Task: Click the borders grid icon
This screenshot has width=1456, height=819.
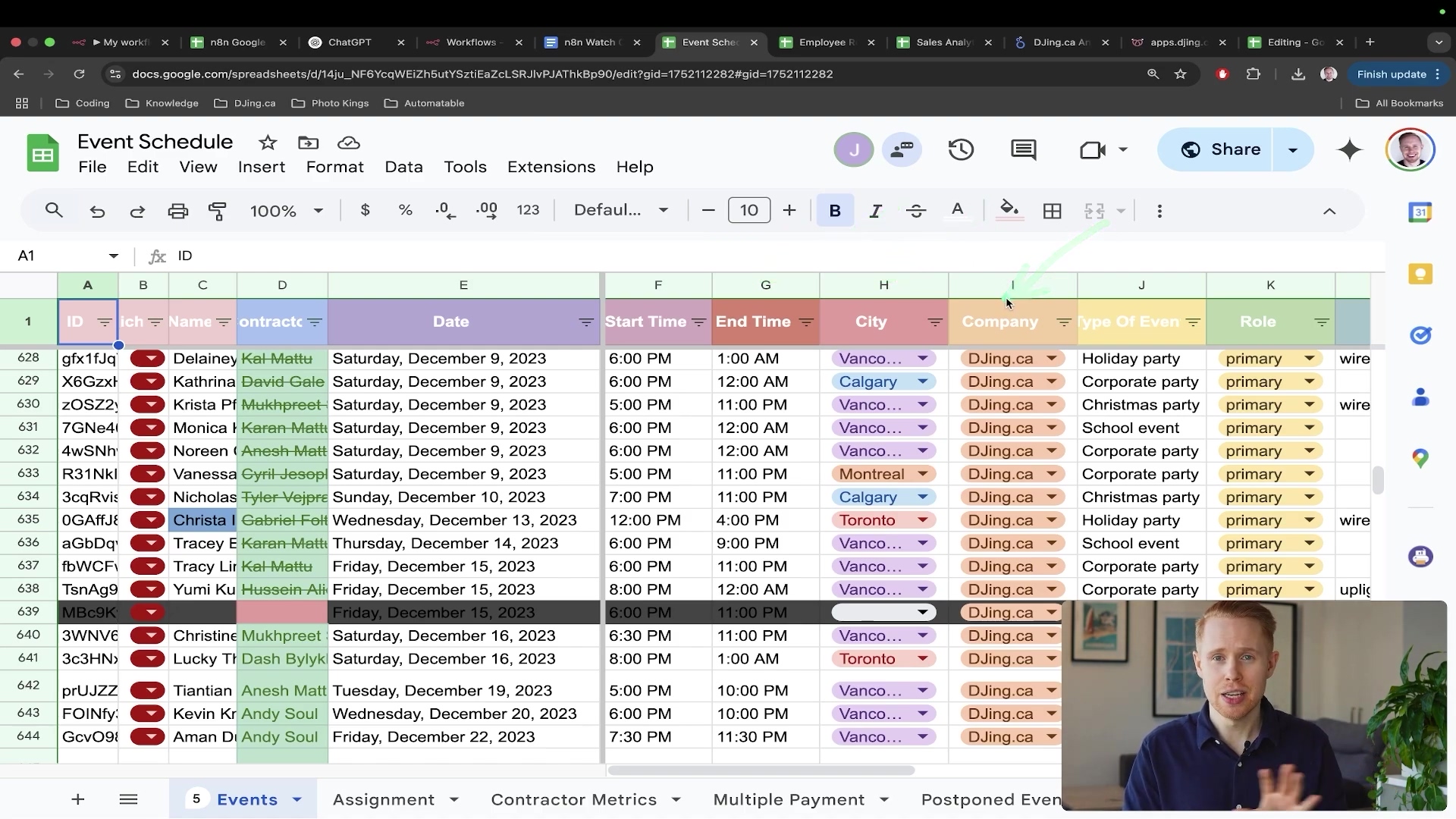Action: tap(1052, 211)
